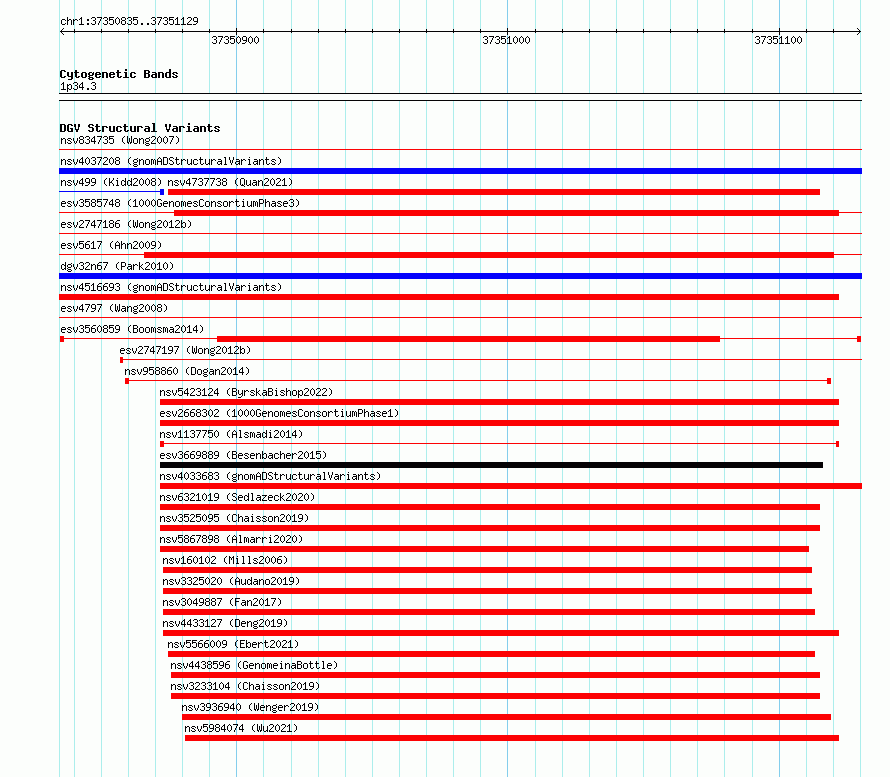Select esv5617 (Ahn2009) label

pyautogui.click(x=111, y=245)
